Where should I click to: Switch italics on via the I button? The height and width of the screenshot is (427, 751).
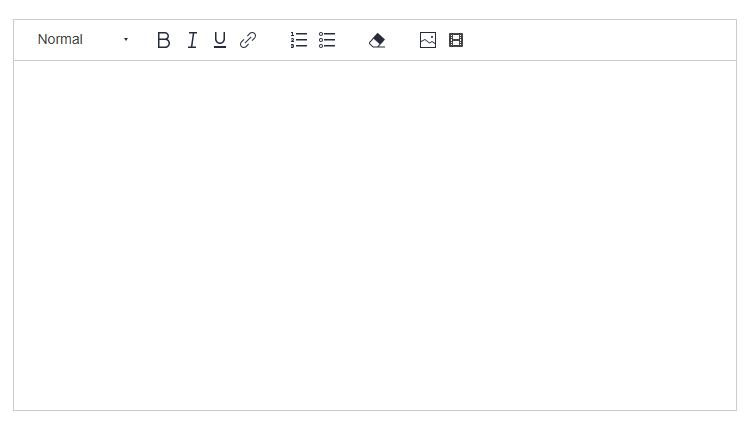pyautogui.click(x=192, y=40)
